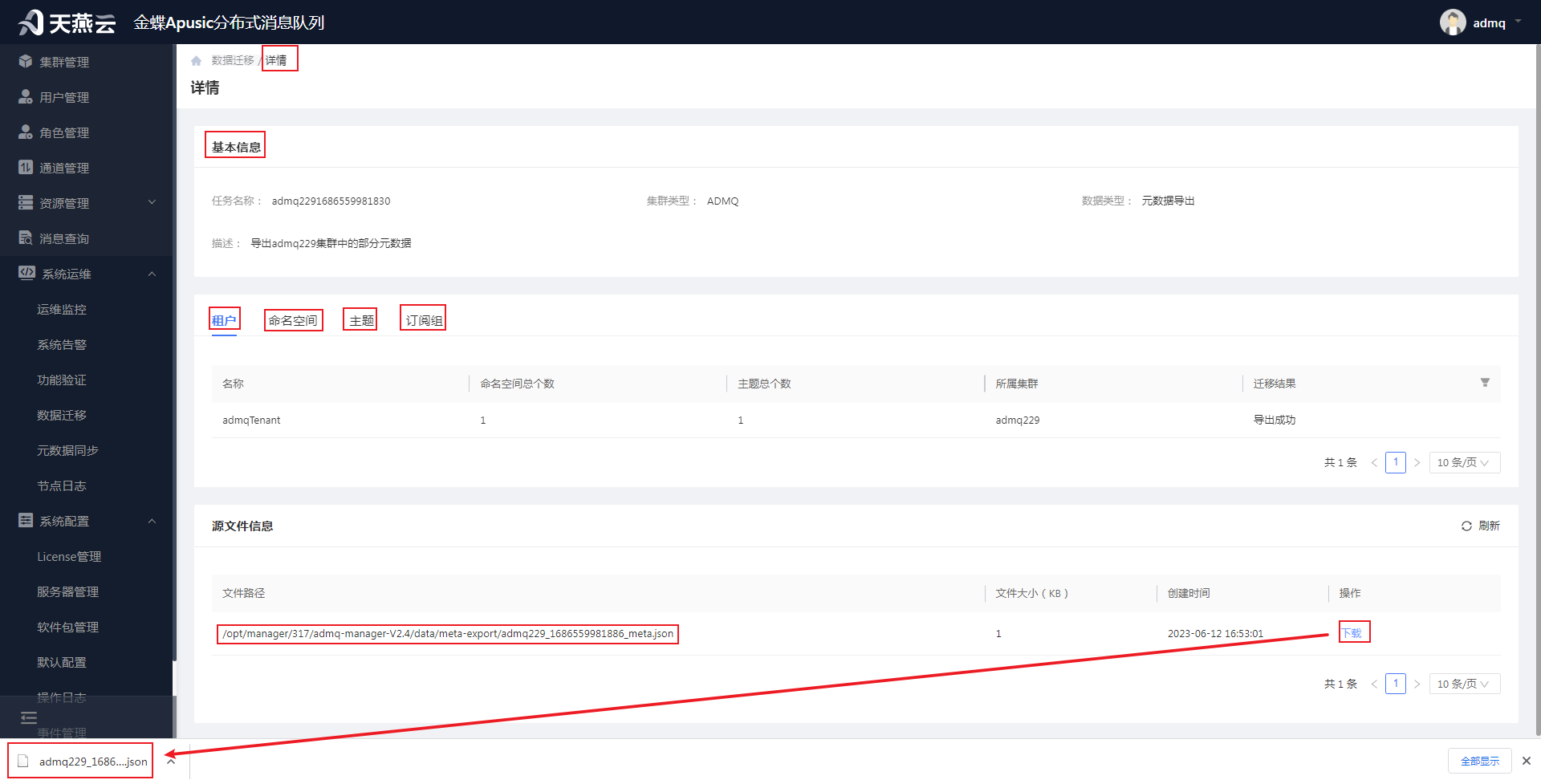Image resolution: width=1541 pixels, height=784 pixels.
Task: Click the 系统配置 list icon
Action: pyautogui.click(x=26, y=521)
